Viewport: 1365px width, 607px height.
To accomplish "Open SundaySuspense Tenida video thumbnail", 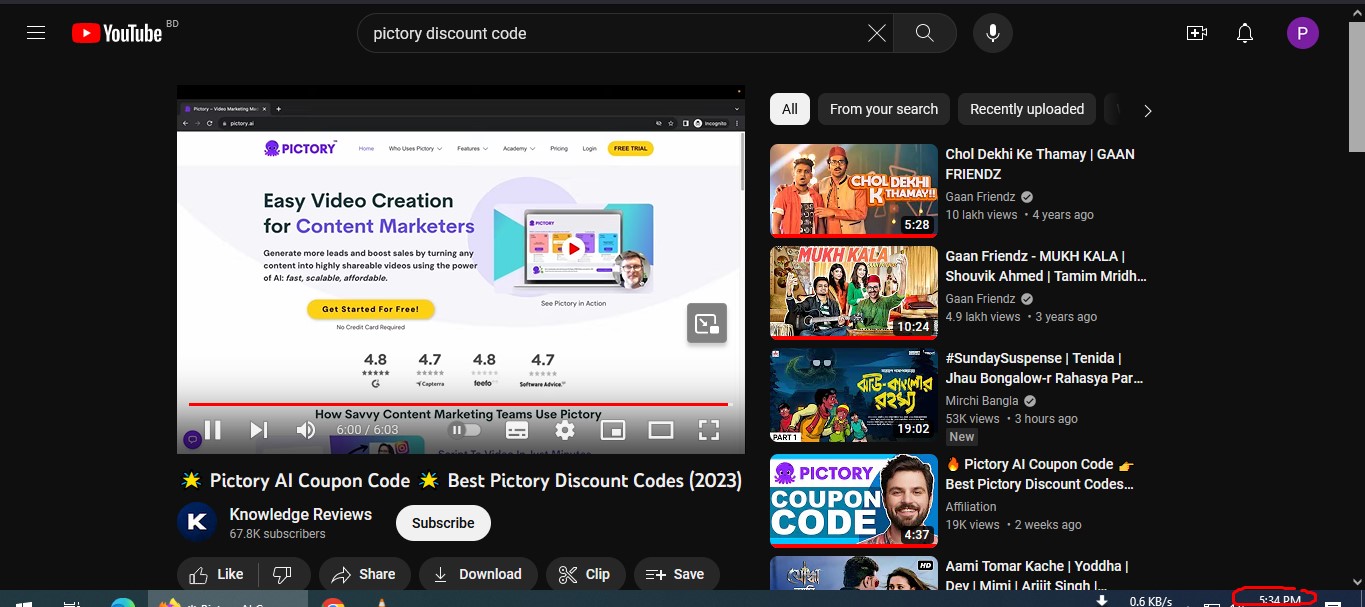I will click(x=854, y=395).
